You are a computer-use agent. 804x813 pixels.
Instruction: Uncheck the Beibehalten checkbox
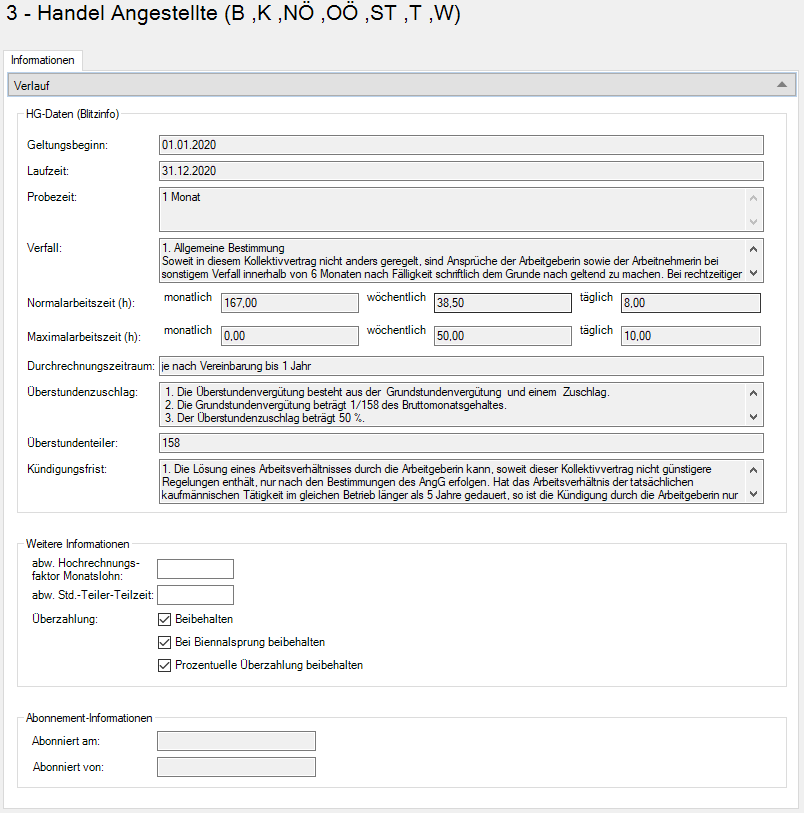pyautogui.click(x=165, y=619)
